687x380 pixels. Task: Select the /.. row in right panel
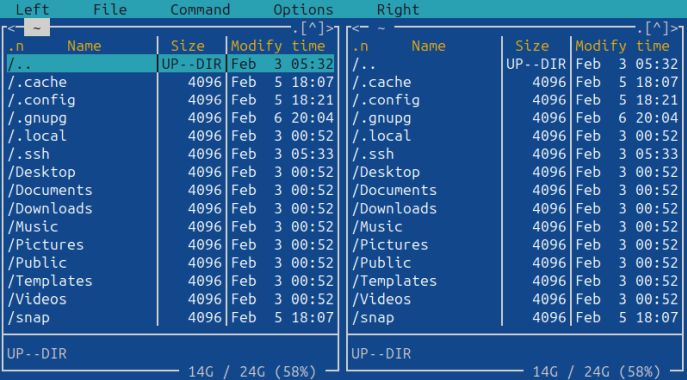(x=515, y=64)
